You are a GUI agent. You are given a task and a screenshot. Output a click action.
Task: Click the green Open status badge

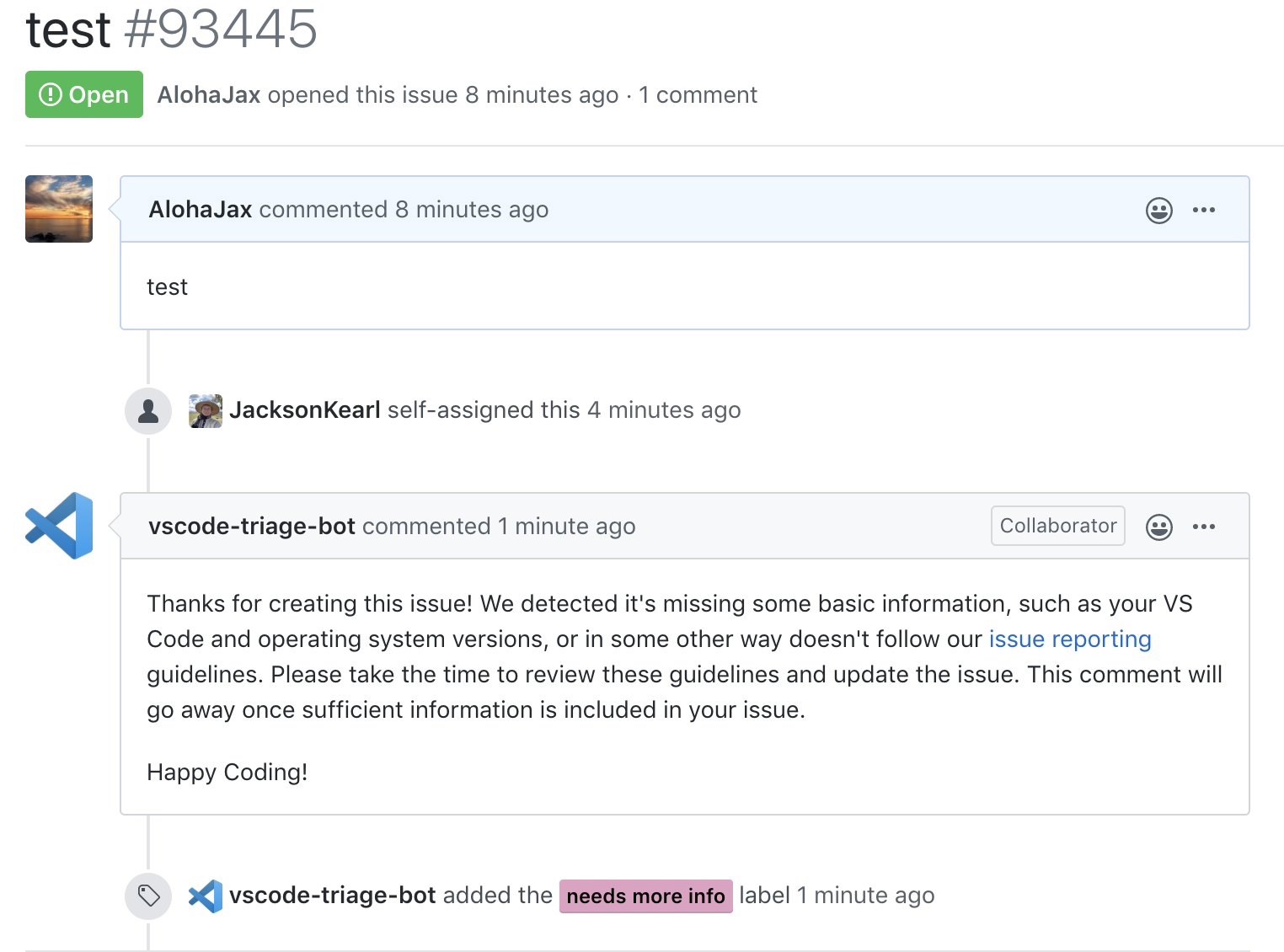(x=84, y=94)
